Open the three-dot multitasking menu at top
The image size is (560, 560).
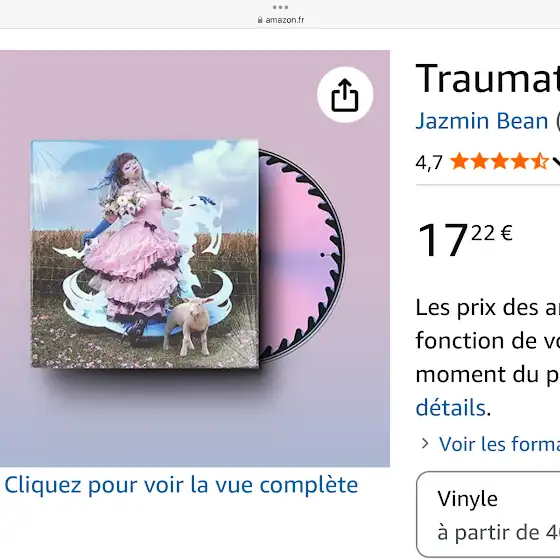click(x=280, y=7)
